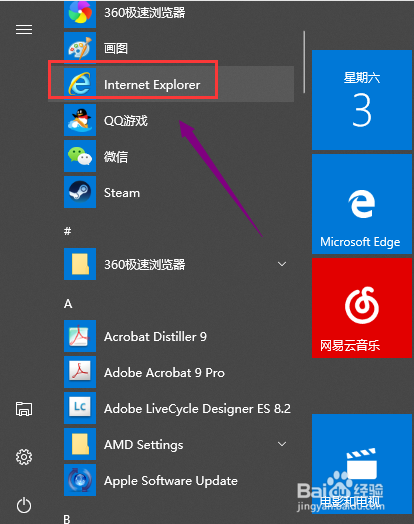Launch Acrobat Distiller 9 icon
Image resolution: width=414 pixels, height=524 pixels.
80,336
